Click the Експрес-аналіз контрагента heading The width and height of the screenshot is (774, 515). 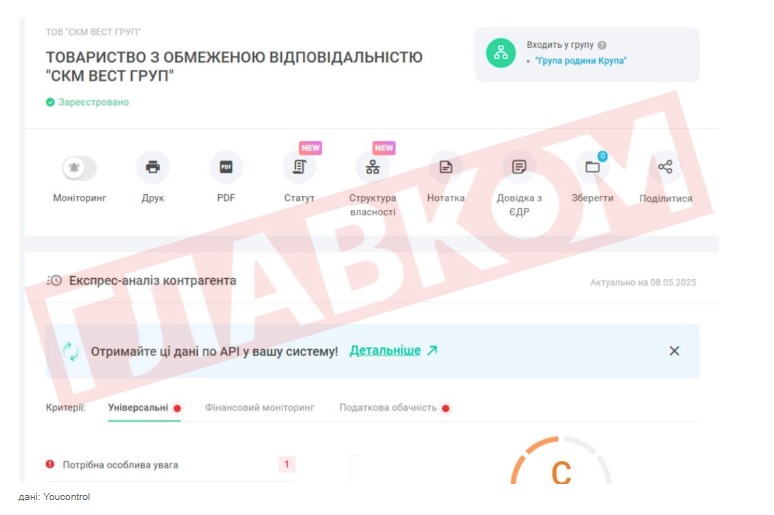[x=153, y=281]
